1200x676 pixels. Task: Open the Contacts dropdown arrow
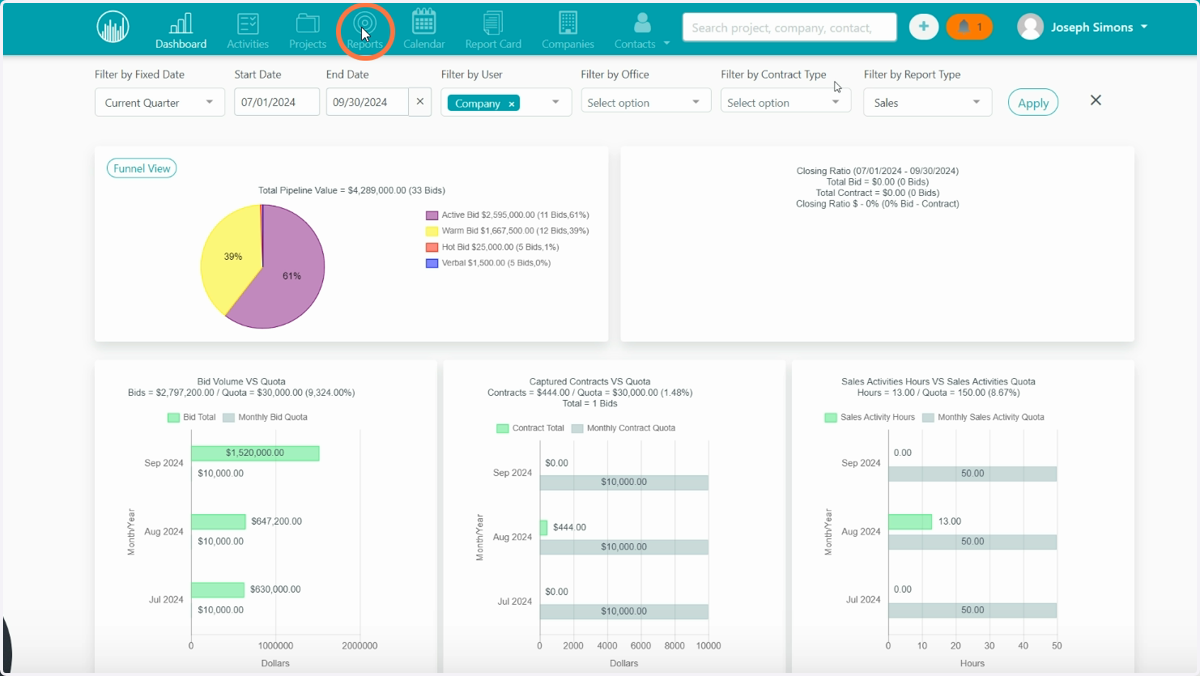(667, 43)
